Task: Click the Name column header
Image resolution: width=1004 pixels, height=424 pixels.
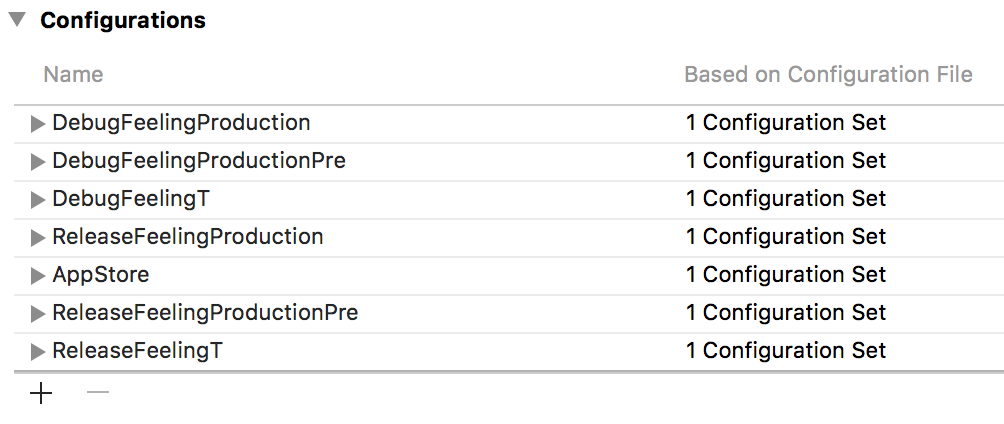Action: [73, 75]
